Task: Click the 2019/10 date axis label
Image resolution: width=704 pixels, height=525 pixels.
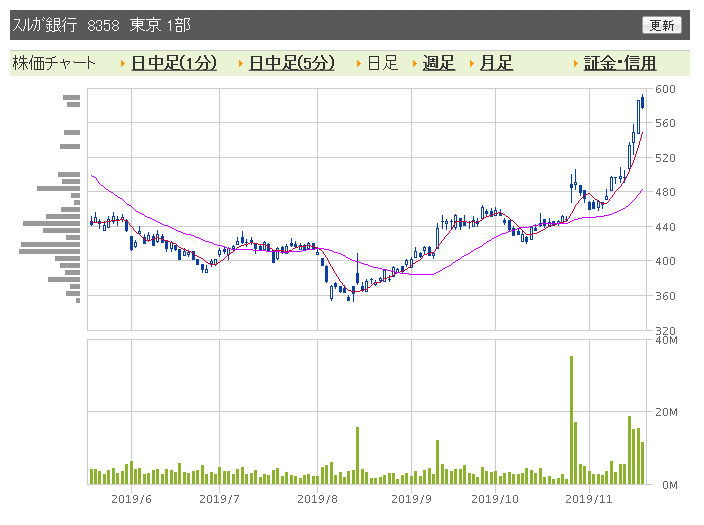Action: pos(495,499)
